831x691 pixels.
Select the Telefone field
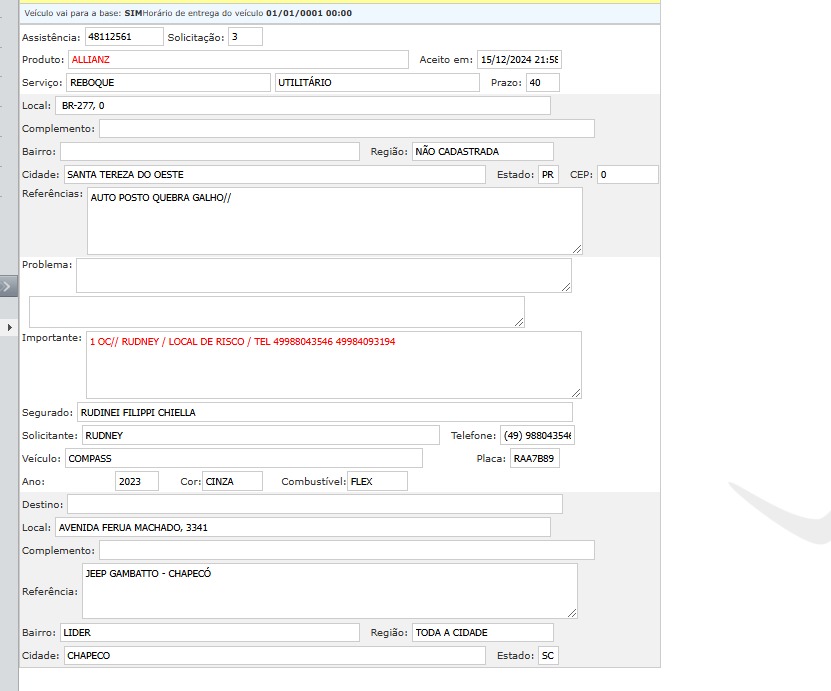coord(537,436)
